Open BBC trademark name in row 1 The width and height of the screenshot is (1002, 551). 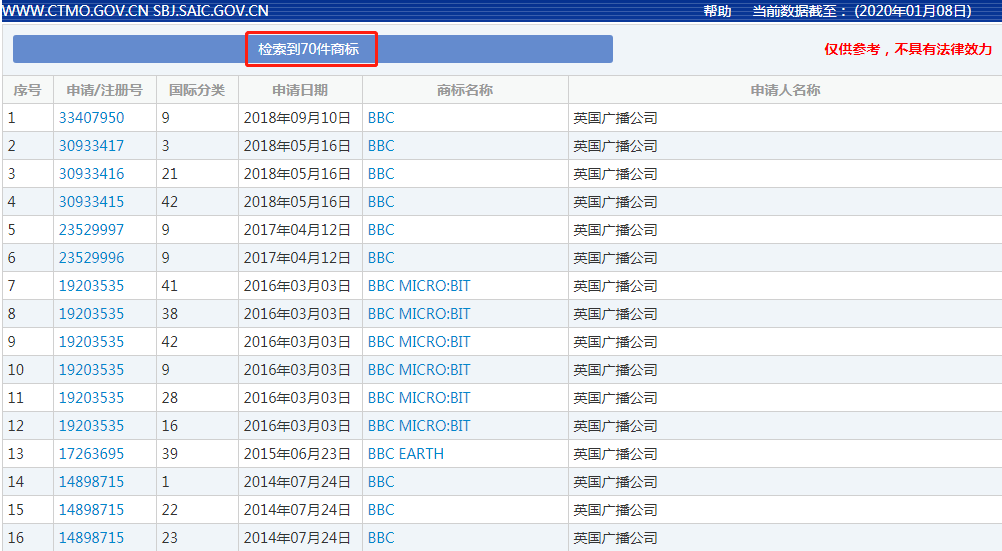tap(381, 118)
